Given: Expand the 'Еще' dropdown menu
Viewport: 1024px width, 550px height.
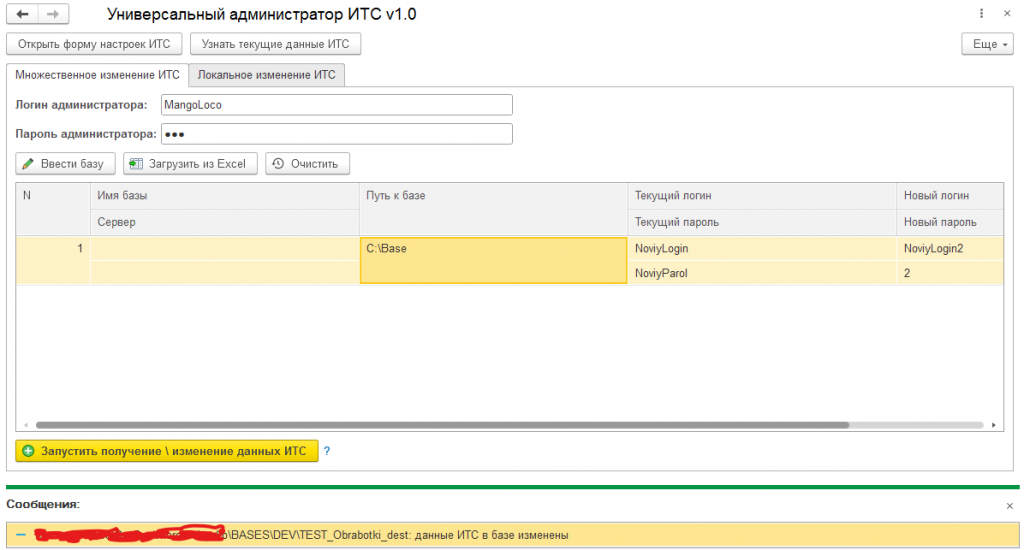Looking at the screenshot, I should [987, 44].
